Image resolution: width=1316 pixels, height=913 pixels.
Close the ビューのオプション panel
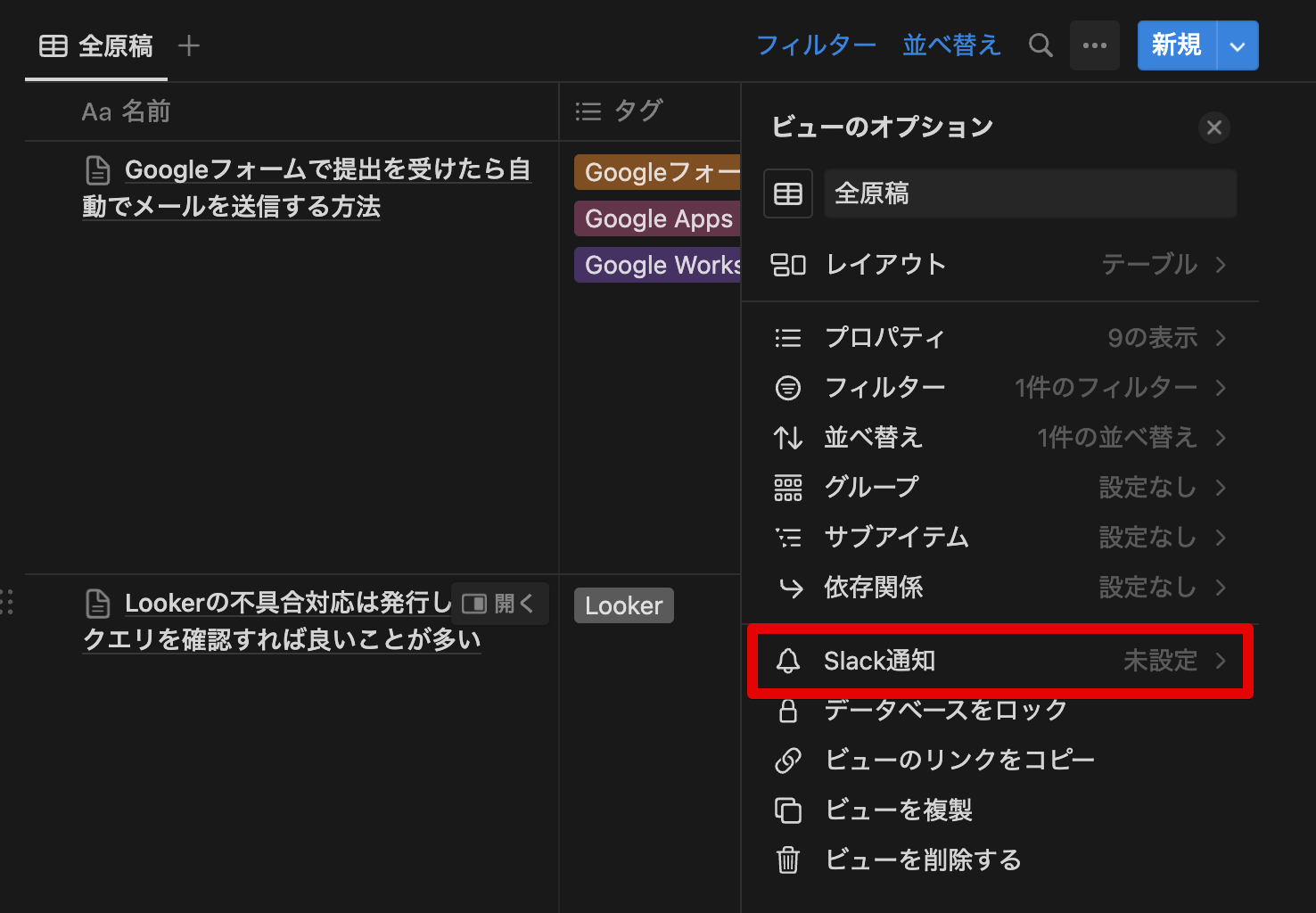click(1213, 127)
